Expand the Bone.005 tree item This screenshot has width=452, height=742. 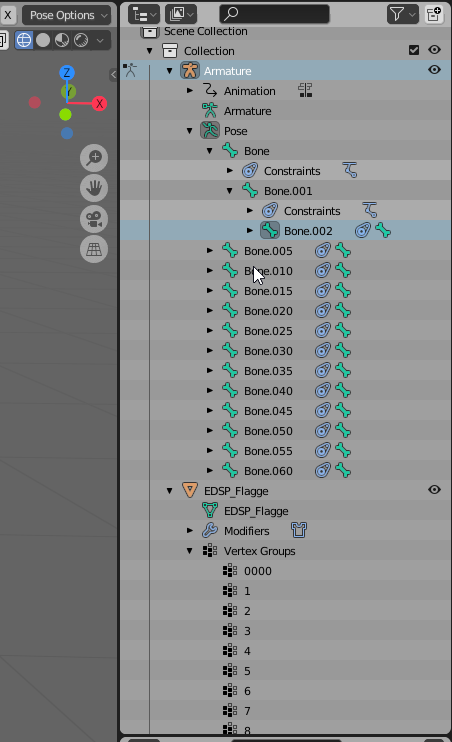[210, 250]
